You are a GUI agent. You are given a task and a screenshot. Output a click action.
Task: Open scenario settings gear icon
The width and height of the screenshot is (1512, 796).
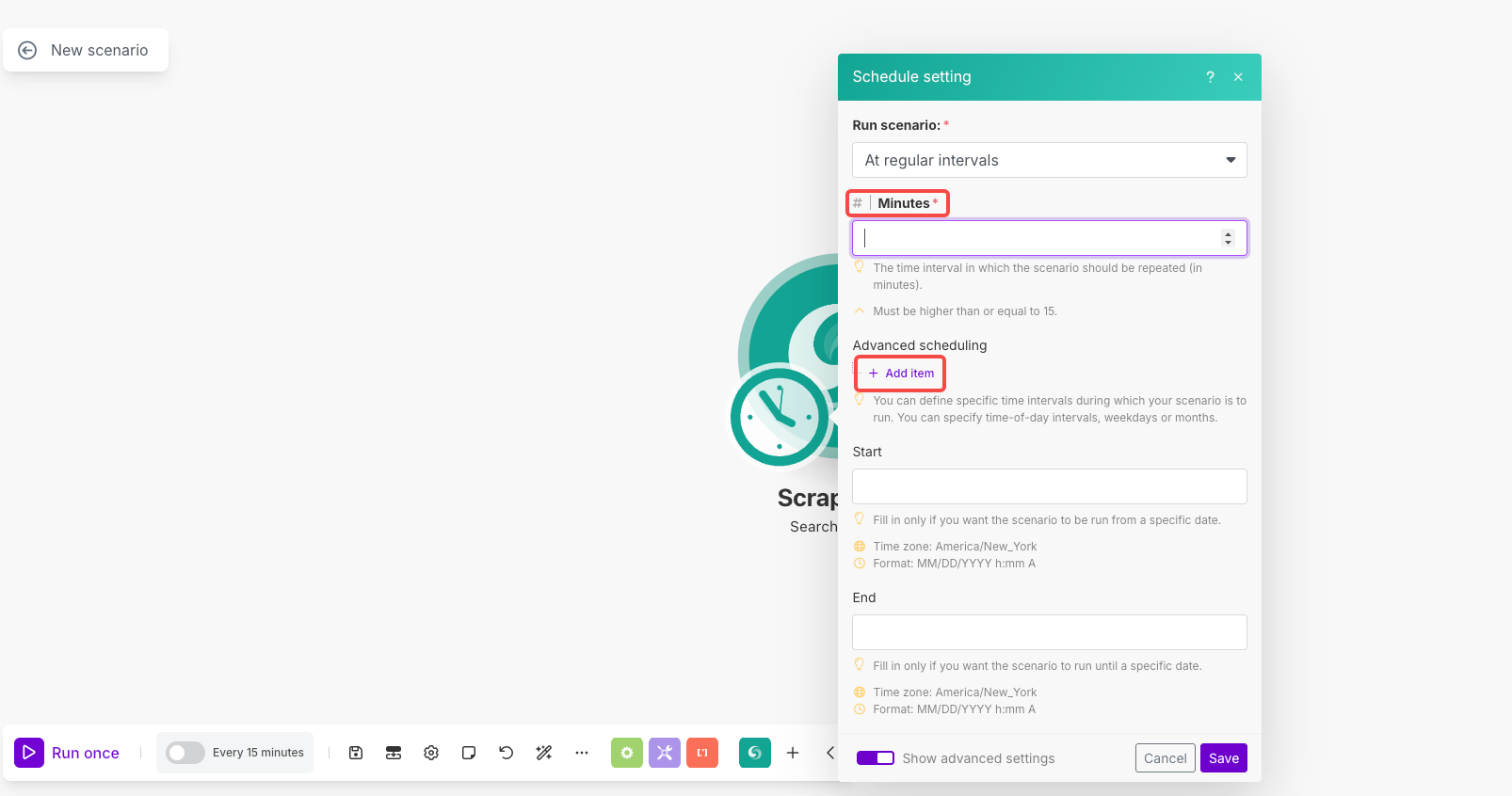click(431, 753)
